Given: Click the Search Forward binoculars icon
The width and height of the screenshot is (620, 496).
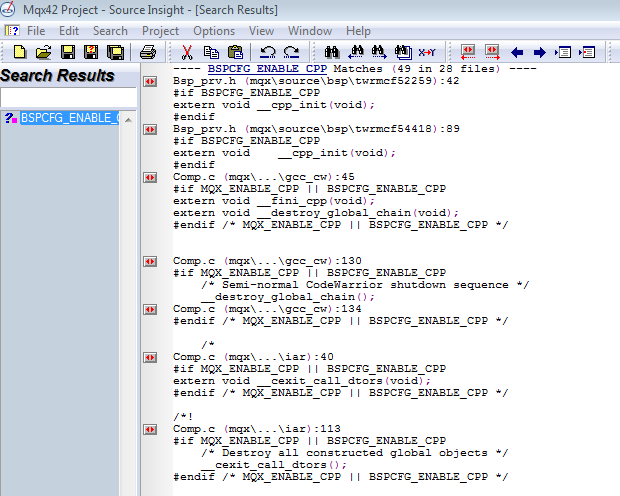Looking at the screenshot, I should (379, 52).
